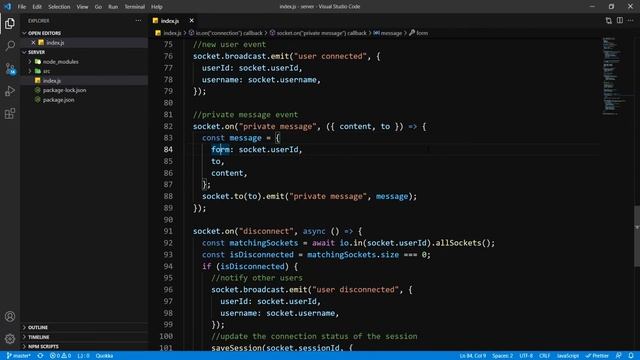Open editor More Actions ellipsis
This screenshot has height=360, width=640.
point(631,20)
